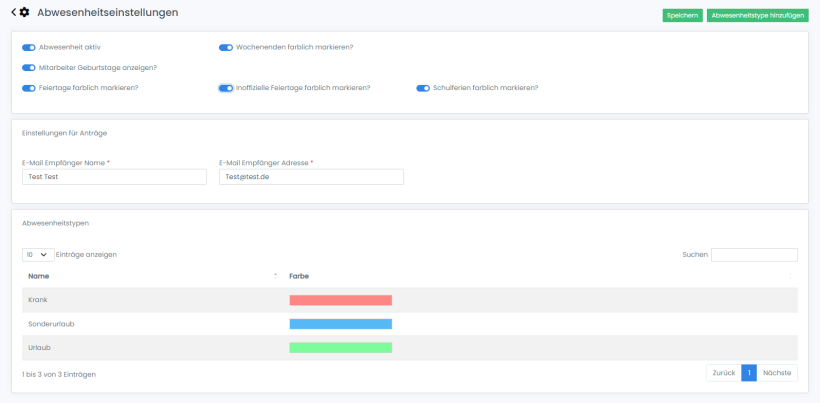
Task: Disable Wochenenden farblich markieren switch
Action: (x=226, y=47)
